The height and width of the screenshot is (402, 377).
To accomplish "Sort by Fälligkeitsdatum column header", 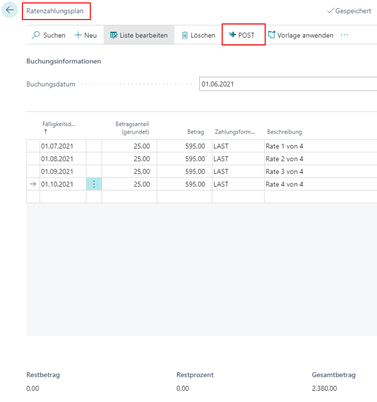I will pos(59,124).
